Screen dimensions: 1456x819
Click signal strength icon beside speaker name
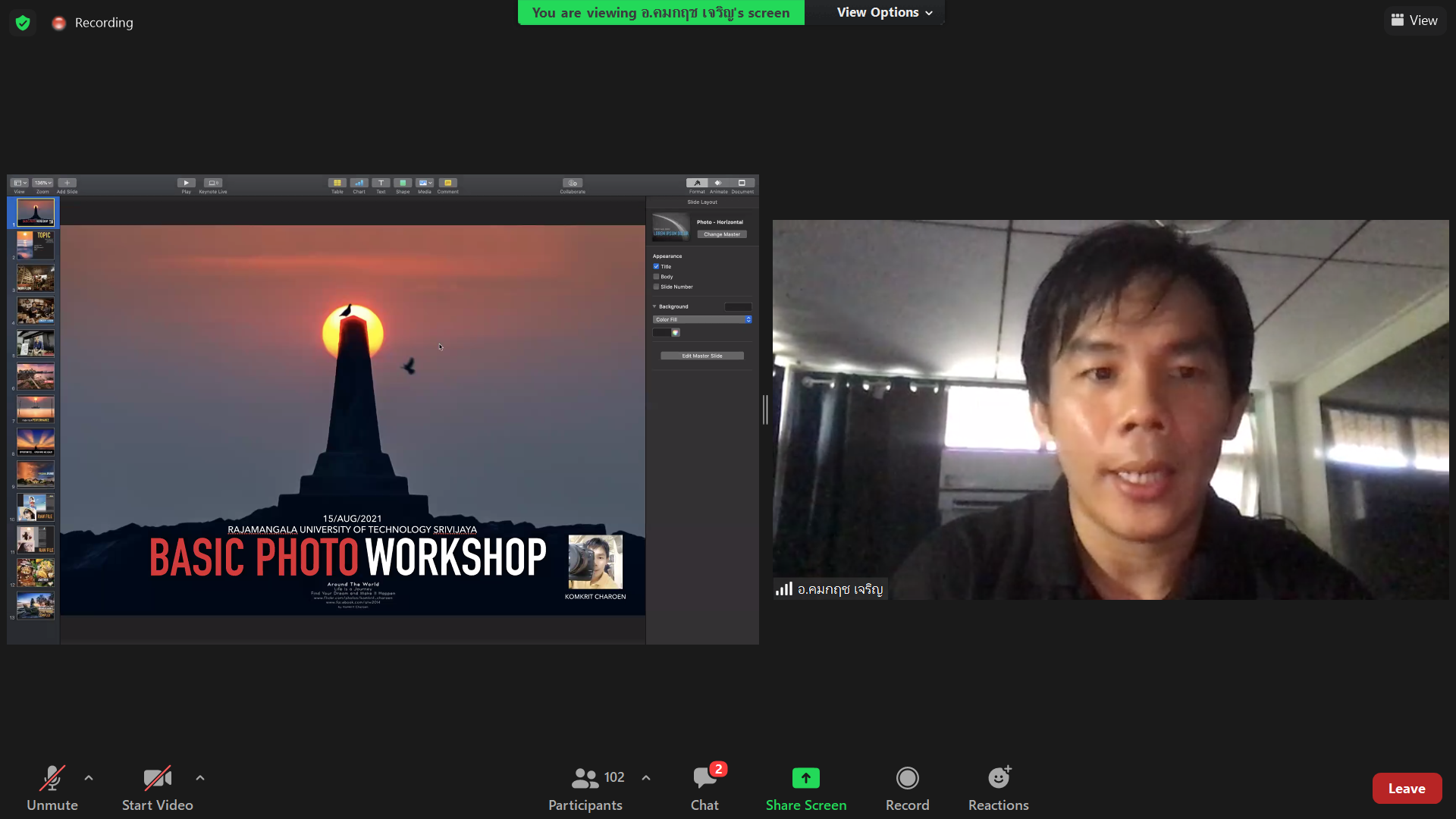tap(784, 589)
